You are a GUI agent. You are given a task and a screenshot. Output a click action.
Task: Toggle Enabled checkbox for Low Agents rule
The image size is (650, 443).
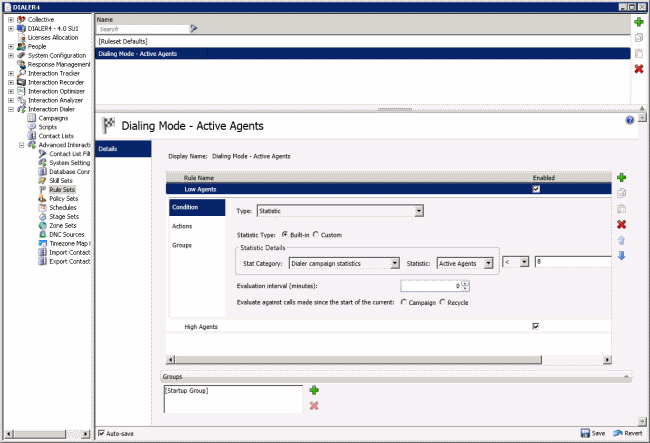pos(537,188)
